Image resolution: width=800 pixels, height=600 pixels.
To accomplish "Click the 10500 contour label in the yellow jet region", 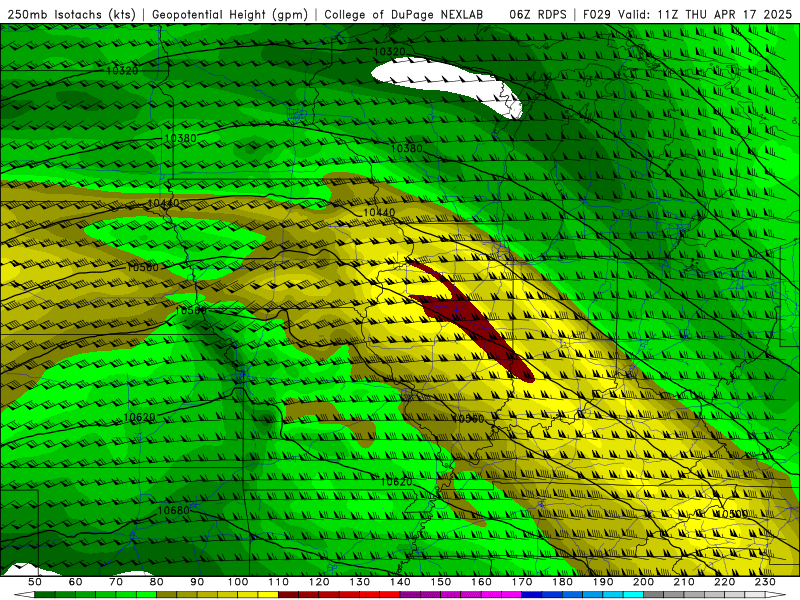I will click(x=733, y=514).
